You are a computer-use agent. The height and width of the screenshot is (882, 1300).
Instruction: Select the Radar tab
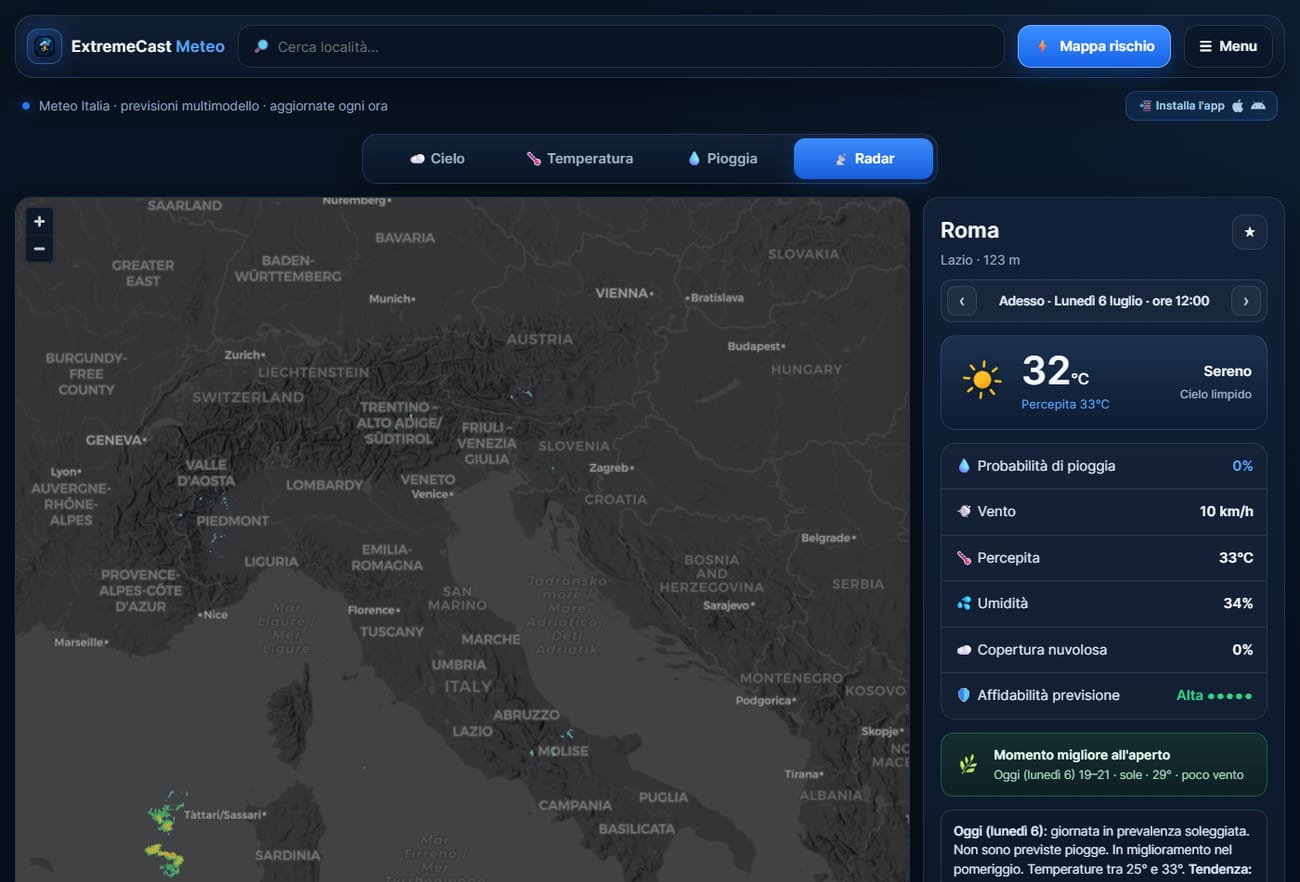(863, 159)
